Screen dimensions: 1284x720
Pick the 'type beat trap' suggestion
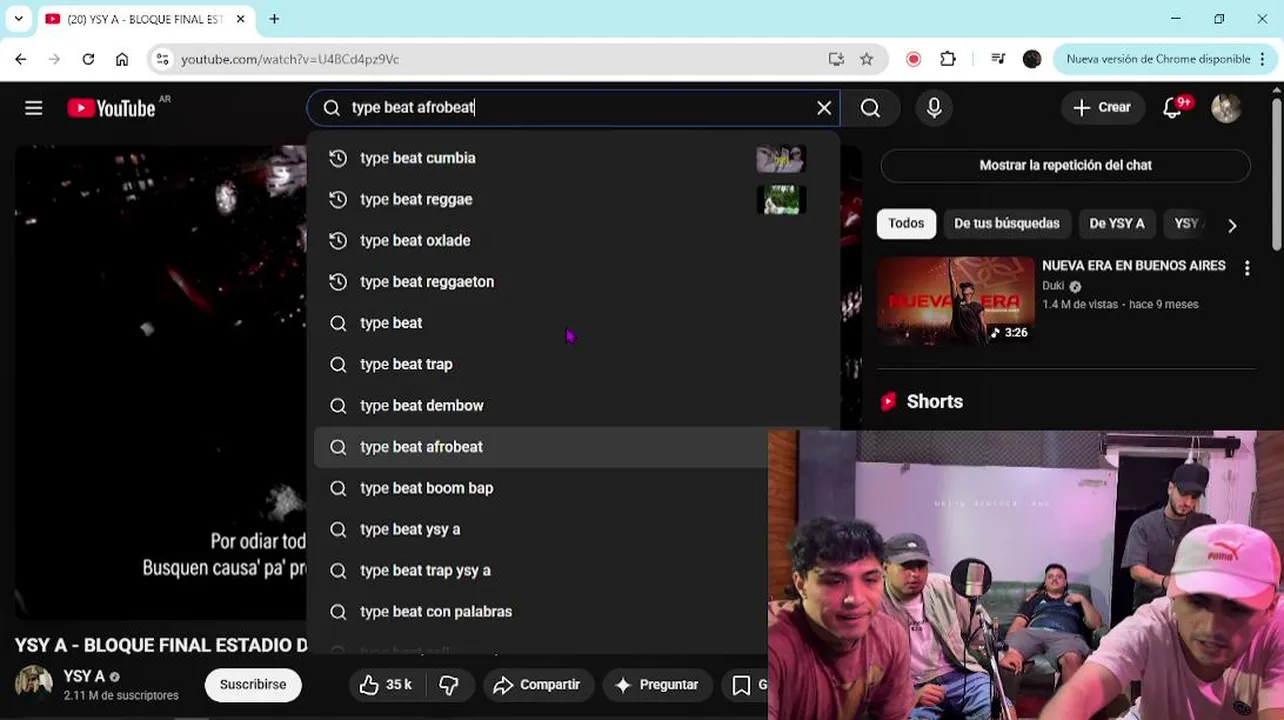coord(572,364)
